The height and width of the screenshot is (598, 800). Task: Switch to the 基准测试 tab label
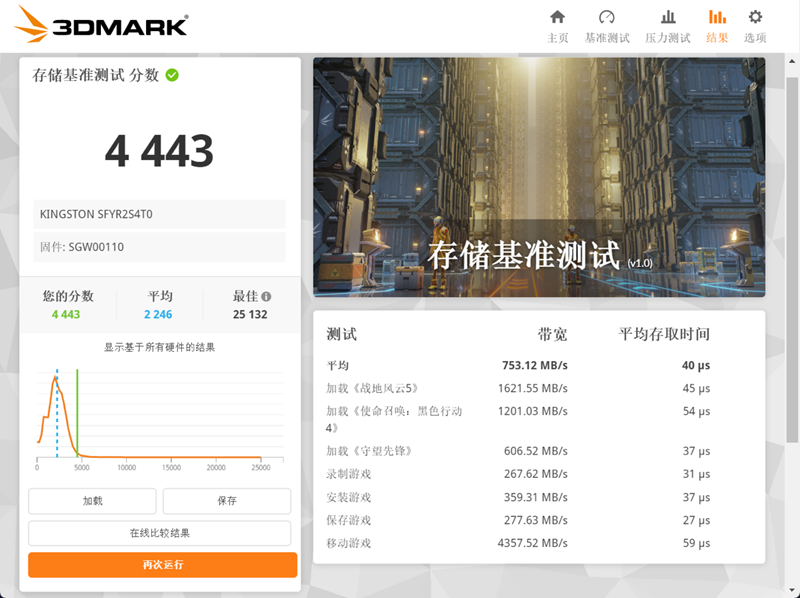pyautogui.click(x=607, y=38)
